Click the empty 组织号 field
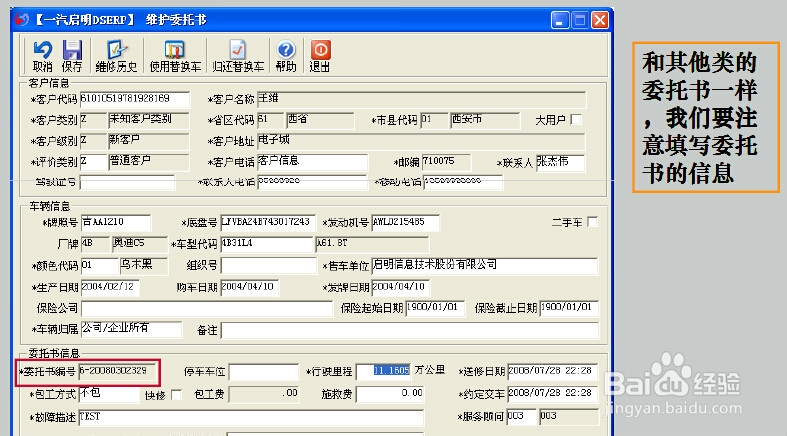Image resolution: width=787 pixels, height=436 pixels. click(268, 265)
